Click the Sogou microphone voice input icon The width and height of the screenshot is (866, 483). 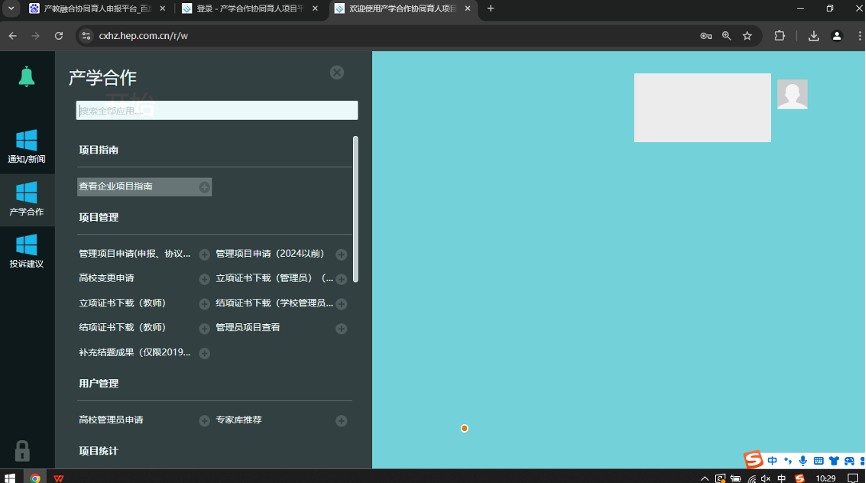click(803, 461)
